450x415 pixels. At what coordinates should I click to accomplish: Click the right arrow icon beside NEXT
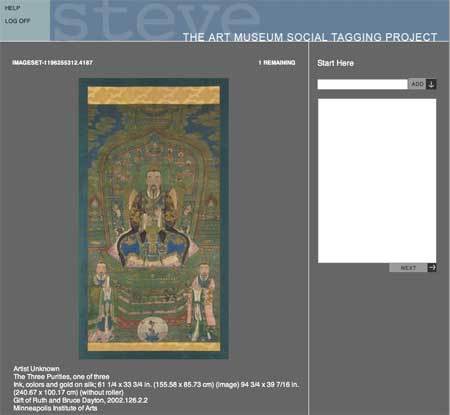click(x=432, y=267)
